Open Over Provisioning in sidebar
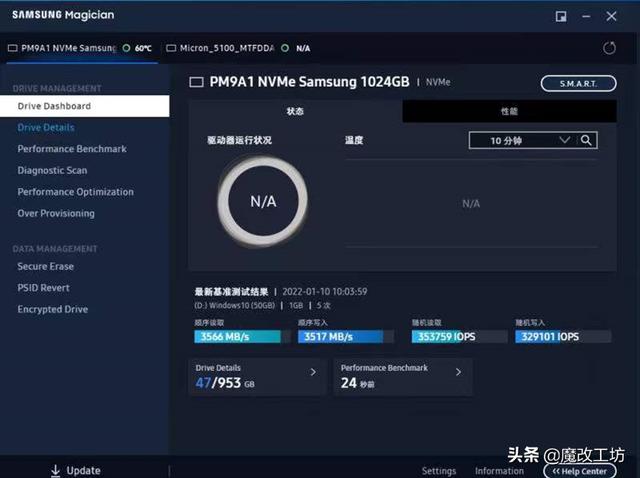Viewport: 640px width, 478px height. click(x=56, y=213)
